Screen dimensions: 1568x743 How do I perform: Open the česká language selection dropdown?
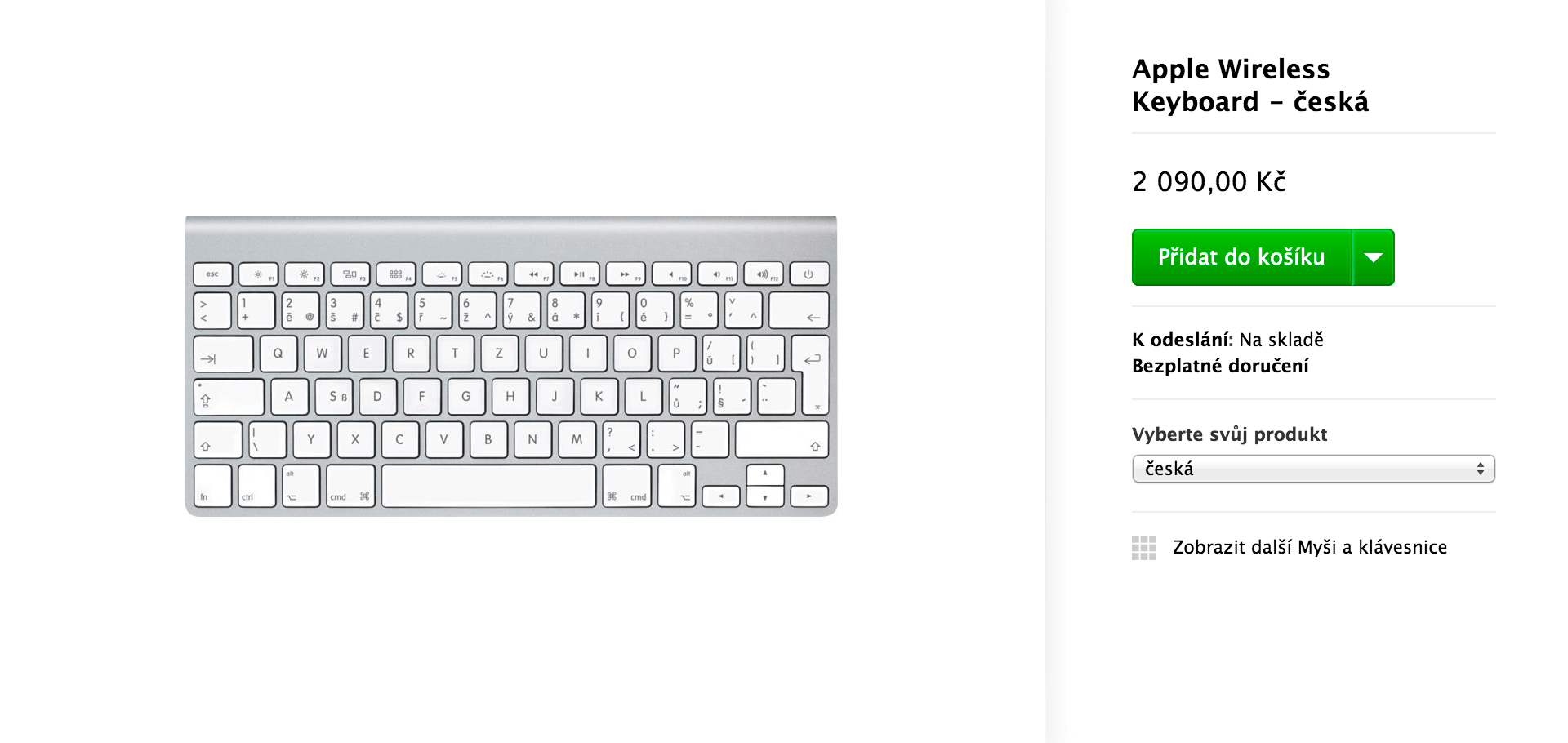click(x=1312, y=469)
